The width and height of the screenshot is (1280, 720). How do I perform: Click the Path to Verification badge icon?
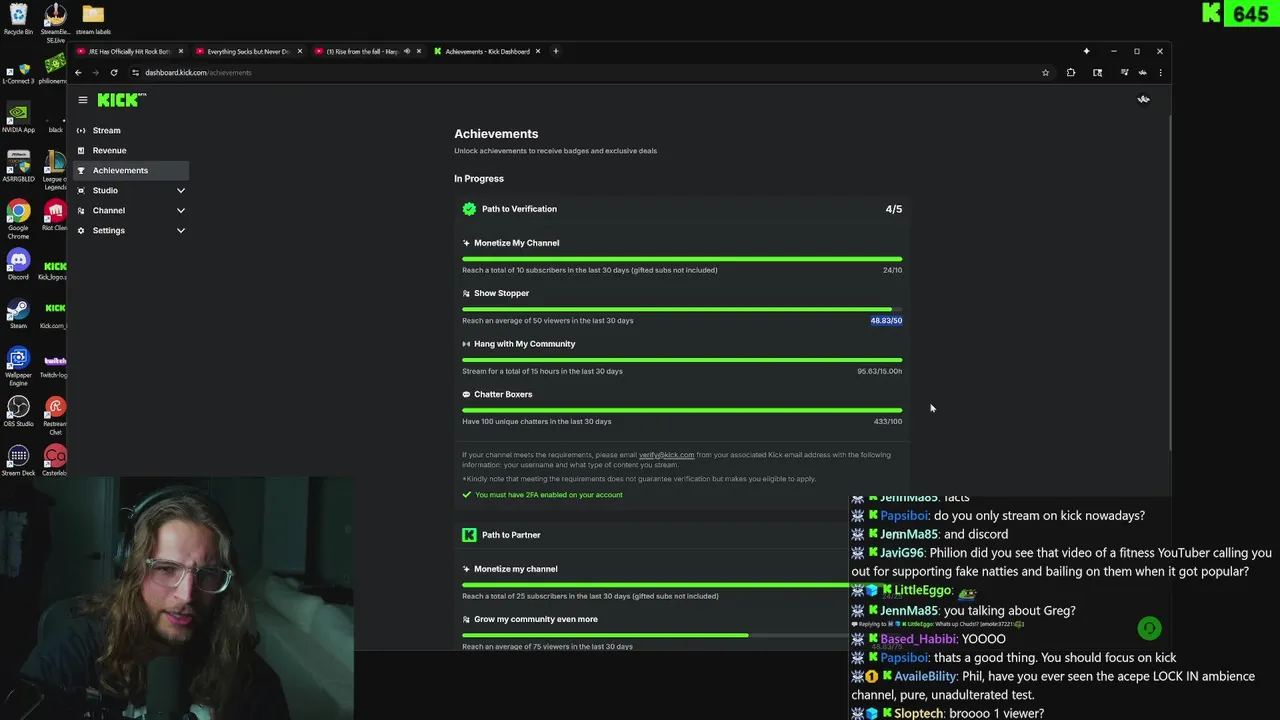click(469, 209)
